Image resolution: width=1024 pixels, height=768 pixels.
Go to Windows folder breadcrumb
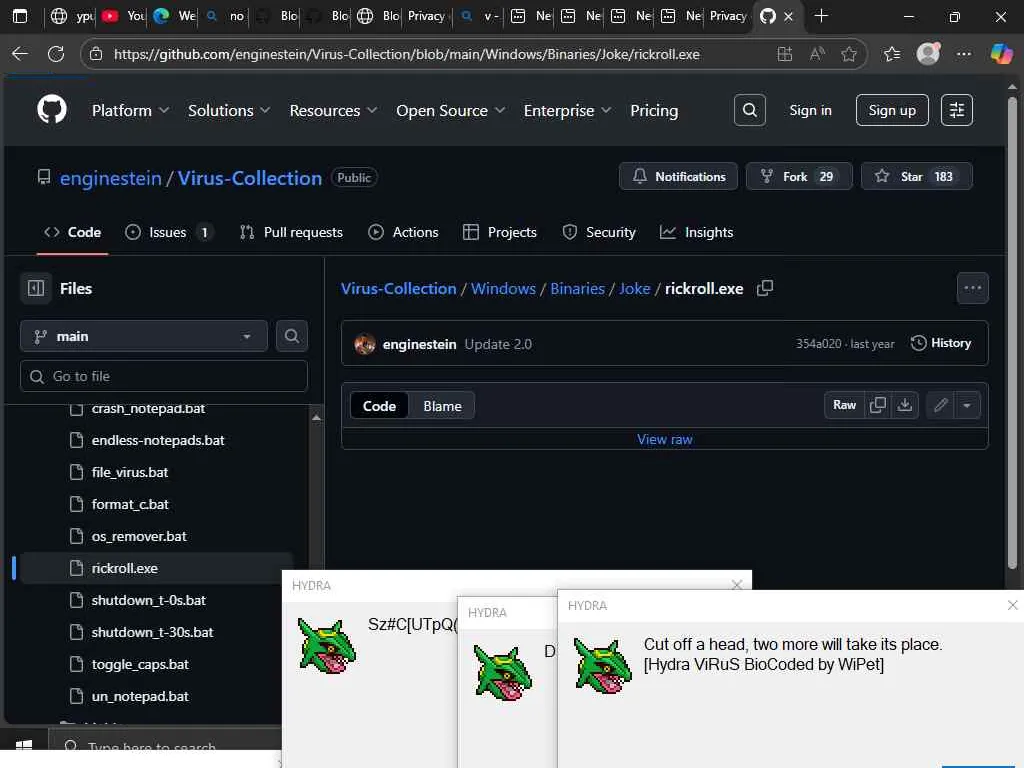coord(503,289)
